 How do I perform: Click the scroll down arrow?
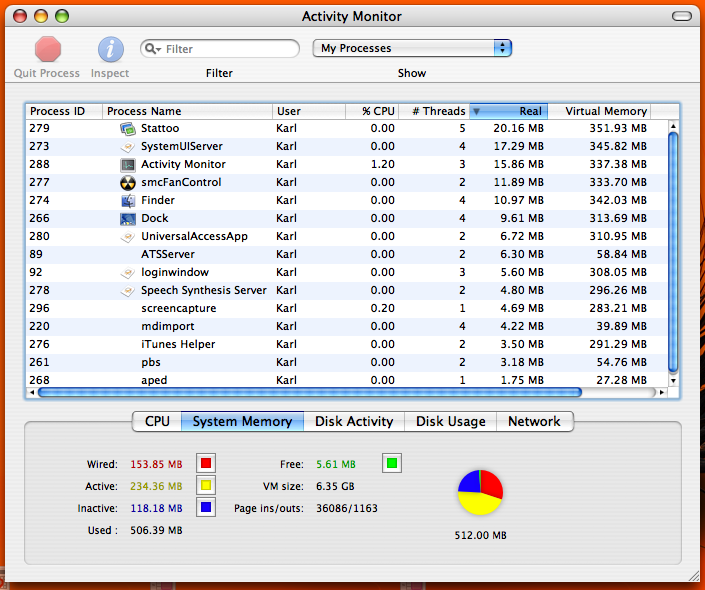[673, 380]
